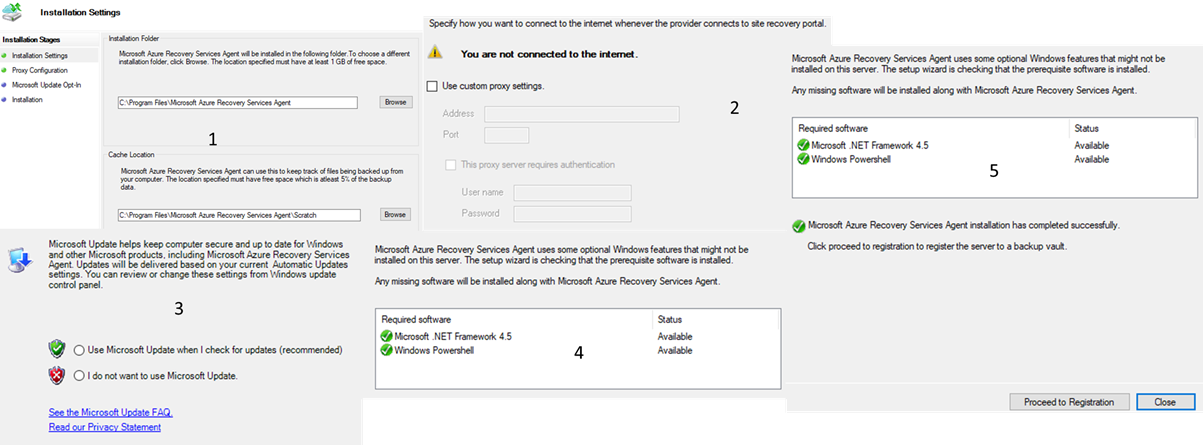This screenshot has height=445, width=1203.
Task: Click the Cache Location Scratch path field
Action: tap(237, 214)
